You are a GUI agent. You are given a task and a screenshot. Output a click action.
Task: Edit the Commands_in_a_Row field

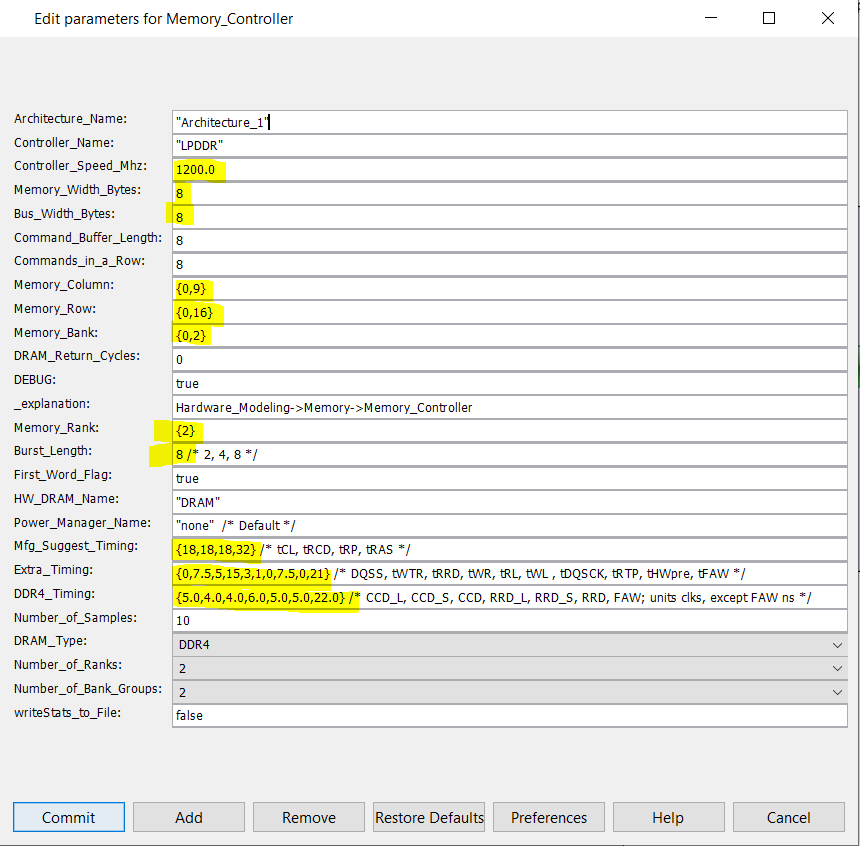(x=510, y=264)
